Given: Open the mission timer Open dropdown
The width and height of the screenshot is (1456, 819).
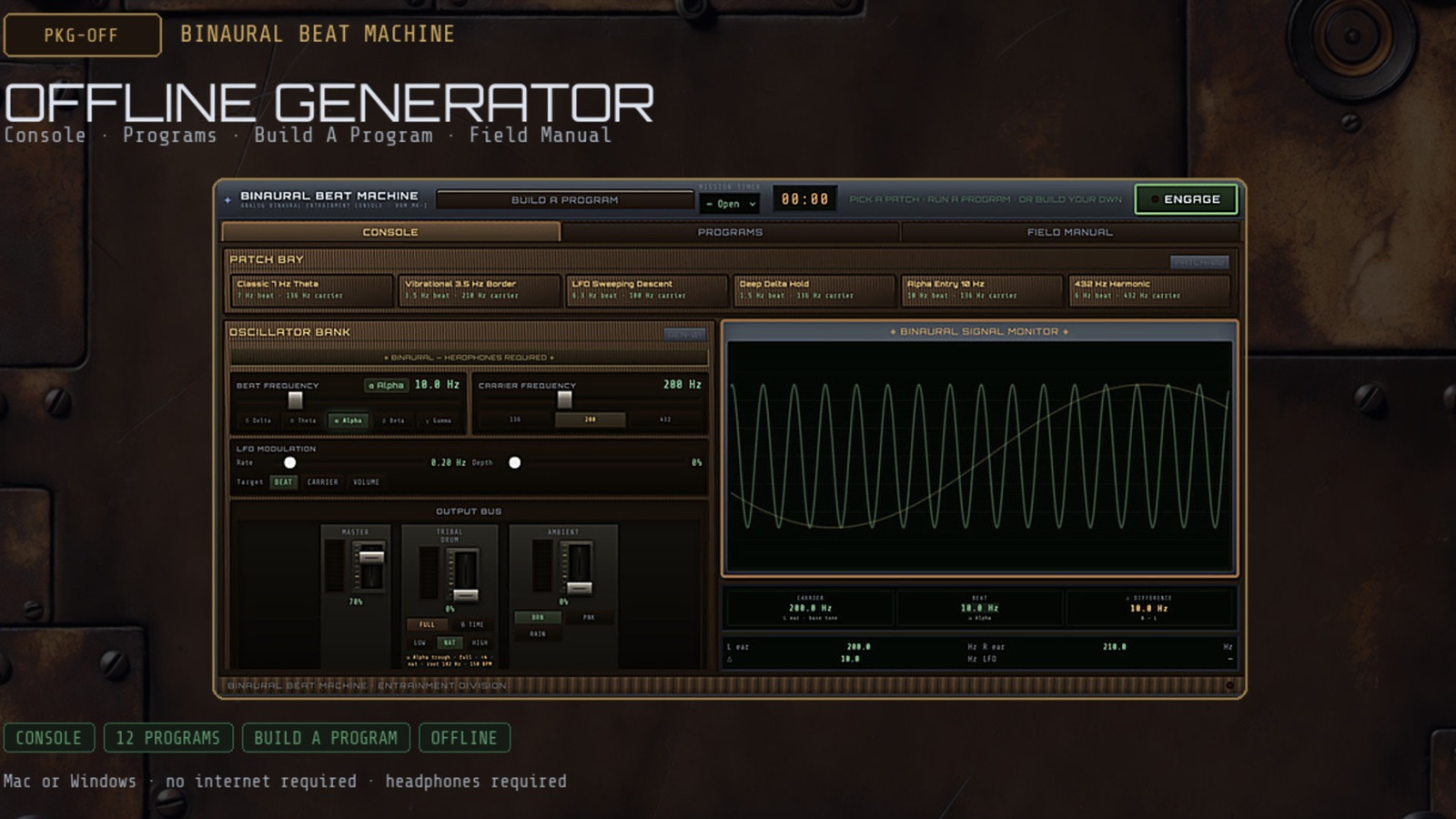Looking at the screenshot, I should (x=732, y=204).
